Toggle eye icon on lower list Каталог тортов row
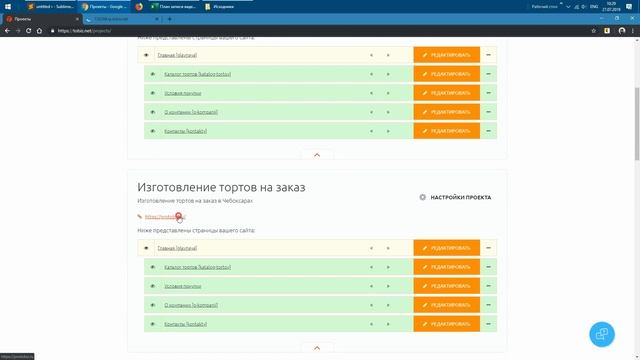The image size is (640, 360). coord(153,267)
